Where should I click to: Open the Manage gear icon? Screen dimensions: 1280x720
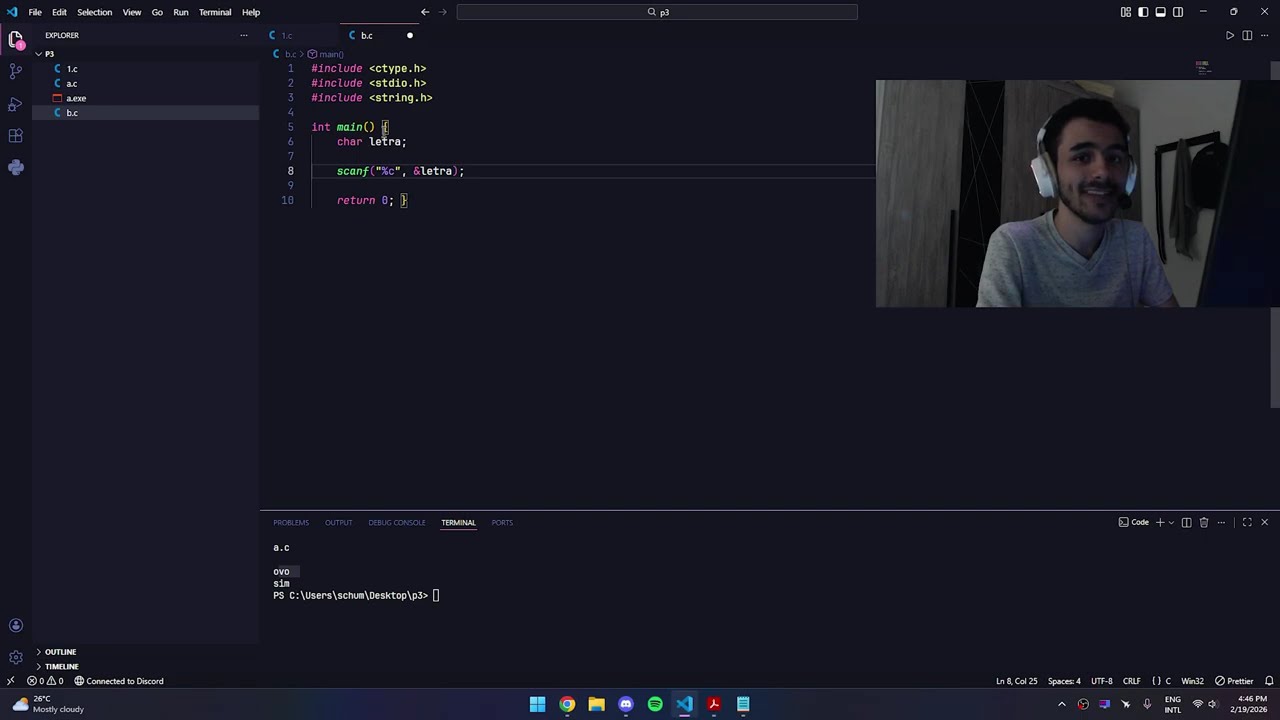tap(15, 657)
